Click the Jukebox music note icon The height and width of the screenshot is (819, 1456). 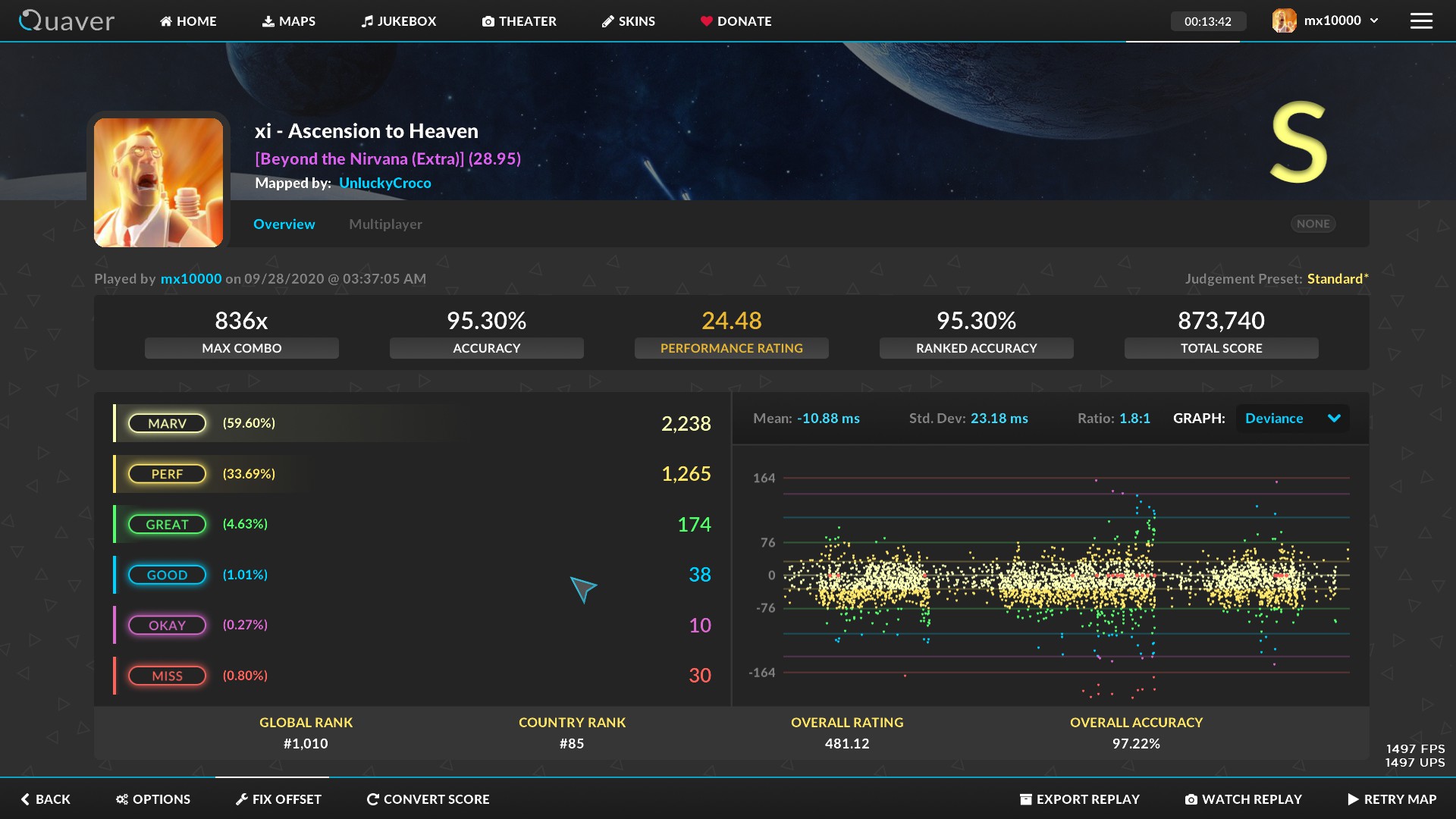point(367,21)
